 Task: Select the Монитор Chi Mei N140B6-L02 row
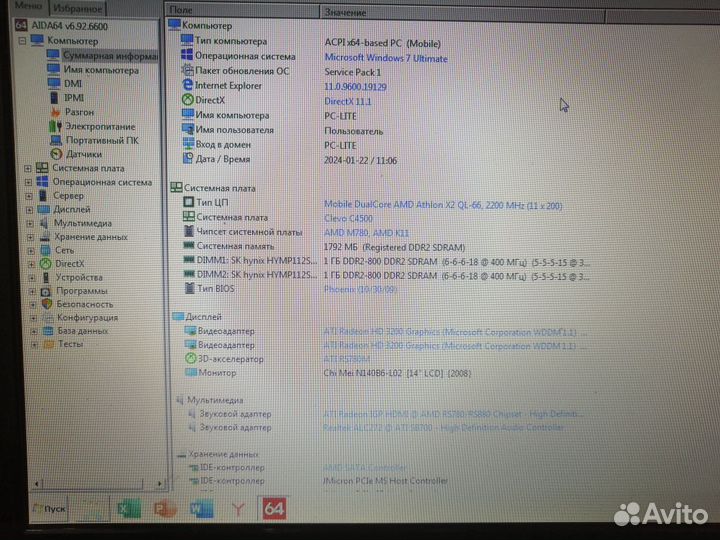tap(328, 373)
